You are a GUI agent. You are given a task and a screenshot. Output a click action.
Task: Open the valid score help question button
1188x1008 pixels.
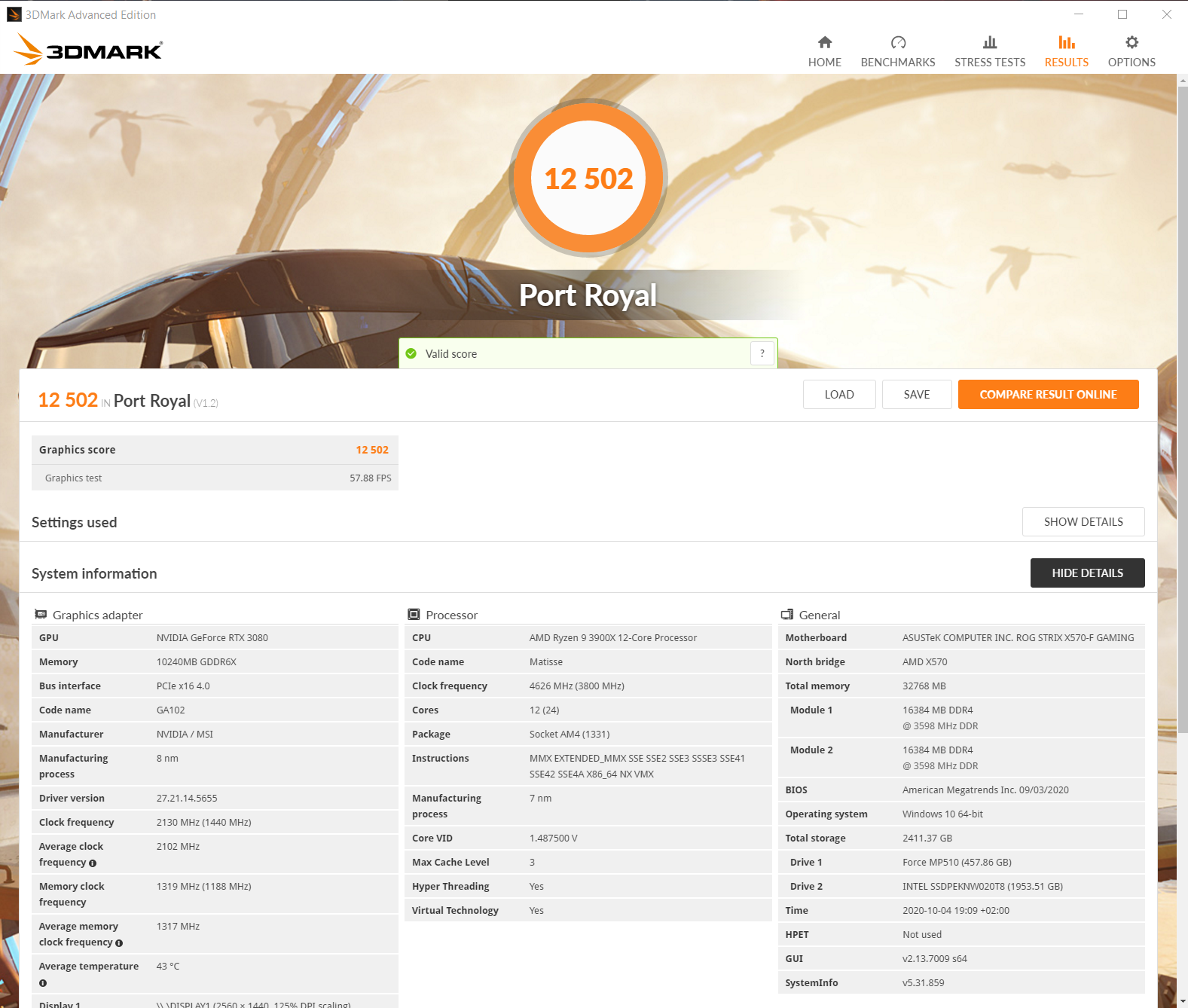click(x=762, y=353)
